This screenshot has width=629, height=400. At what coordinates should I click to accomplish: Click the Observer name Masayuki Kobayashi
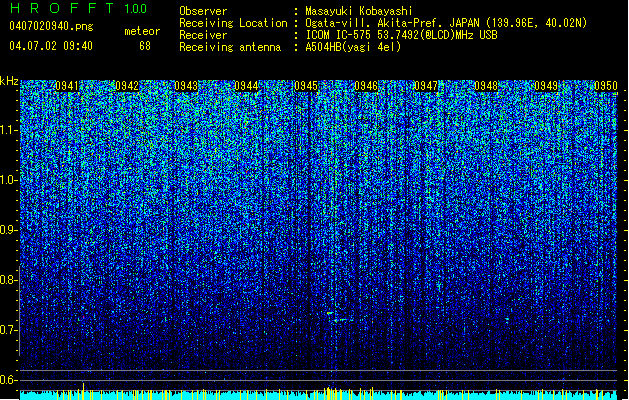(359, 11)
